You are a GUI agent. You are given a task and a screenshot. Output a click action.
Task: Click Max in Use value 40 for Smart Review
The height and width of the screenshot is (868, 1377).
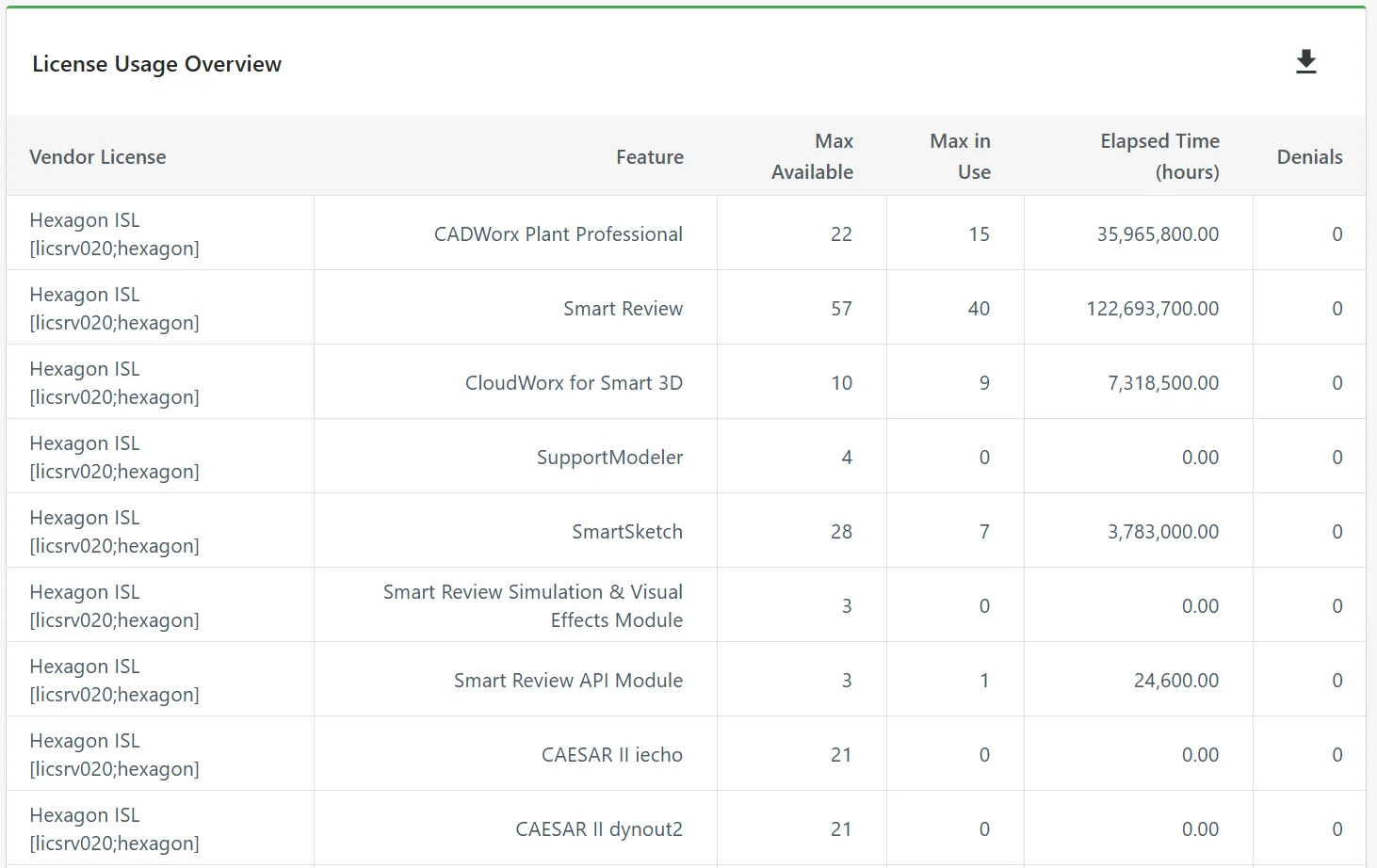(980, 309)
